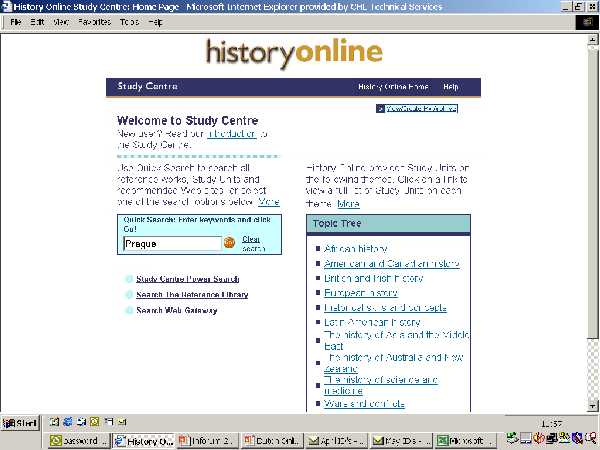Open African history topic
This screenshot has height=450, width=600.
coord(355,249)
